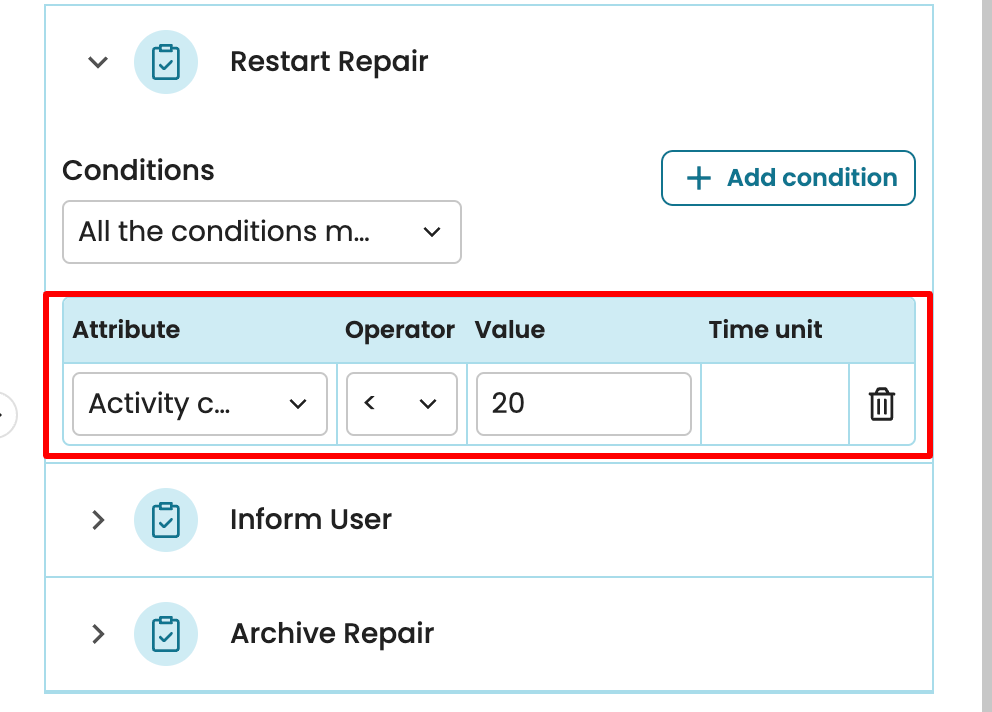Click the Archive Repair clipboard icon
The image size is (992, 712).
pos(165,634)
